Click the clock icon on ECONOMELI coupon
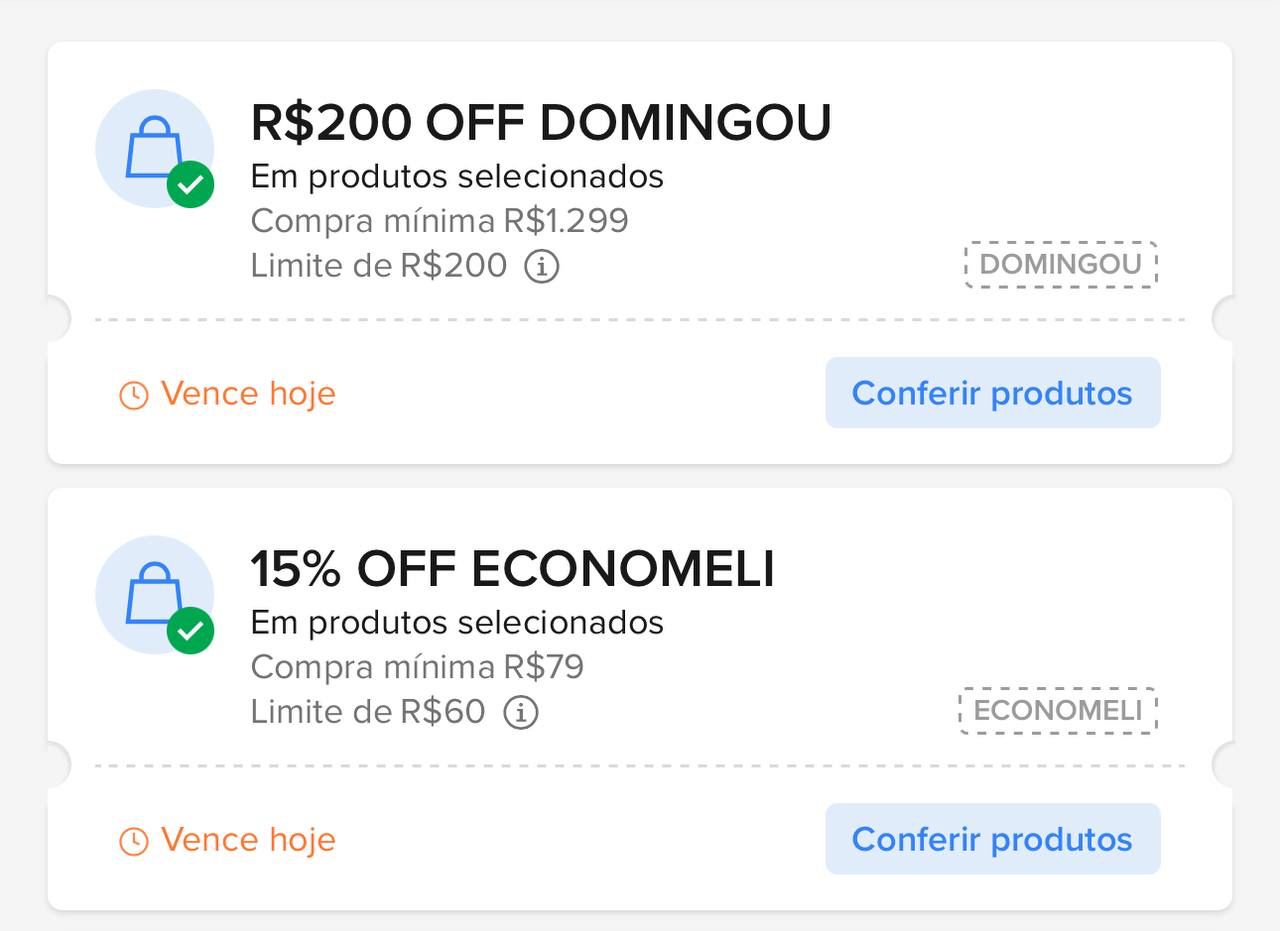This screenshot has height=931, width=1280. [133, 841]
